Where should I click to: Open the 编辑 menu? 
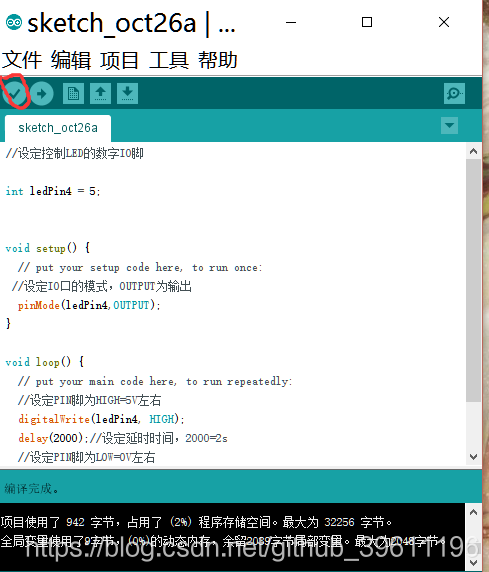[x=71, y=60]
